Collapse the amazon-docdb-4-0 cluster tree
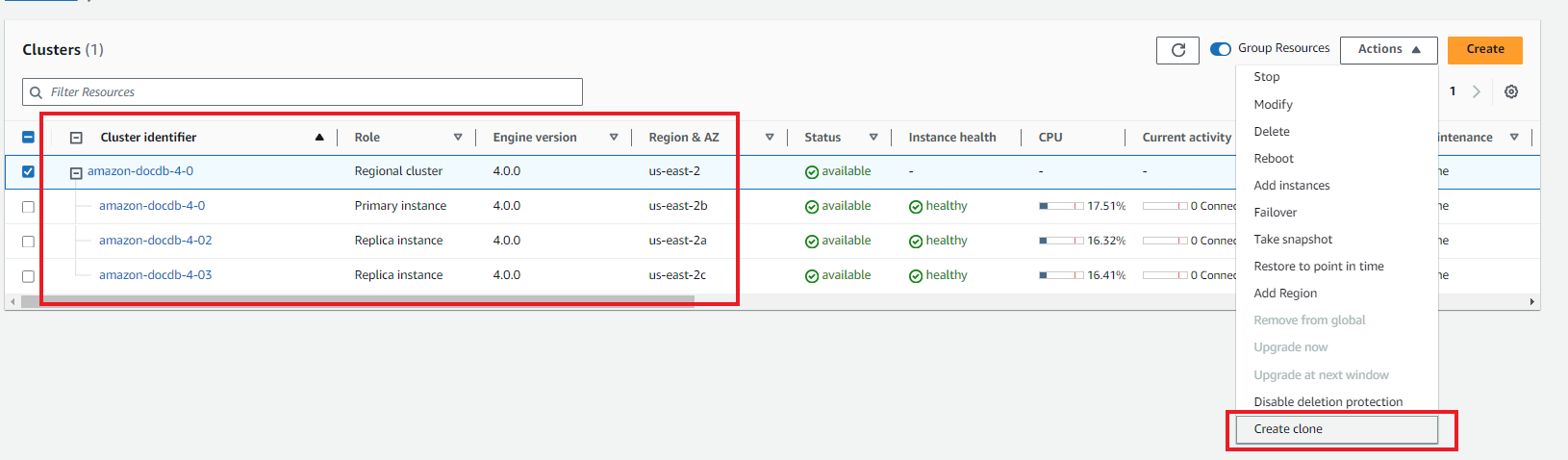Screen dimensions: 1568x460 tap(76, 173)
